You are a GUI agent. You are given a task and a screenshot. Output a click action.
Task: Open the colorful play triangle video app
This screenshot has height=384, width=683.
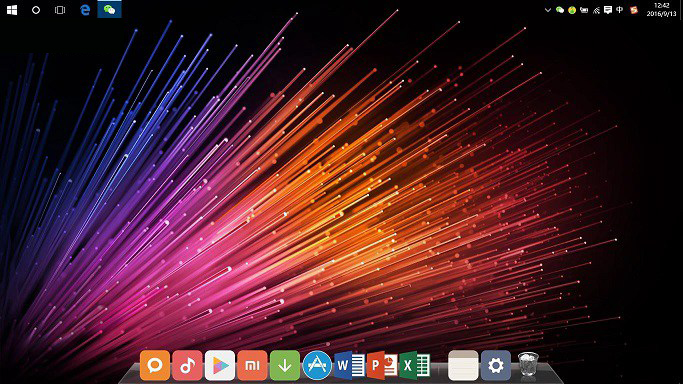pyautogui.click(x=220, y=365)
